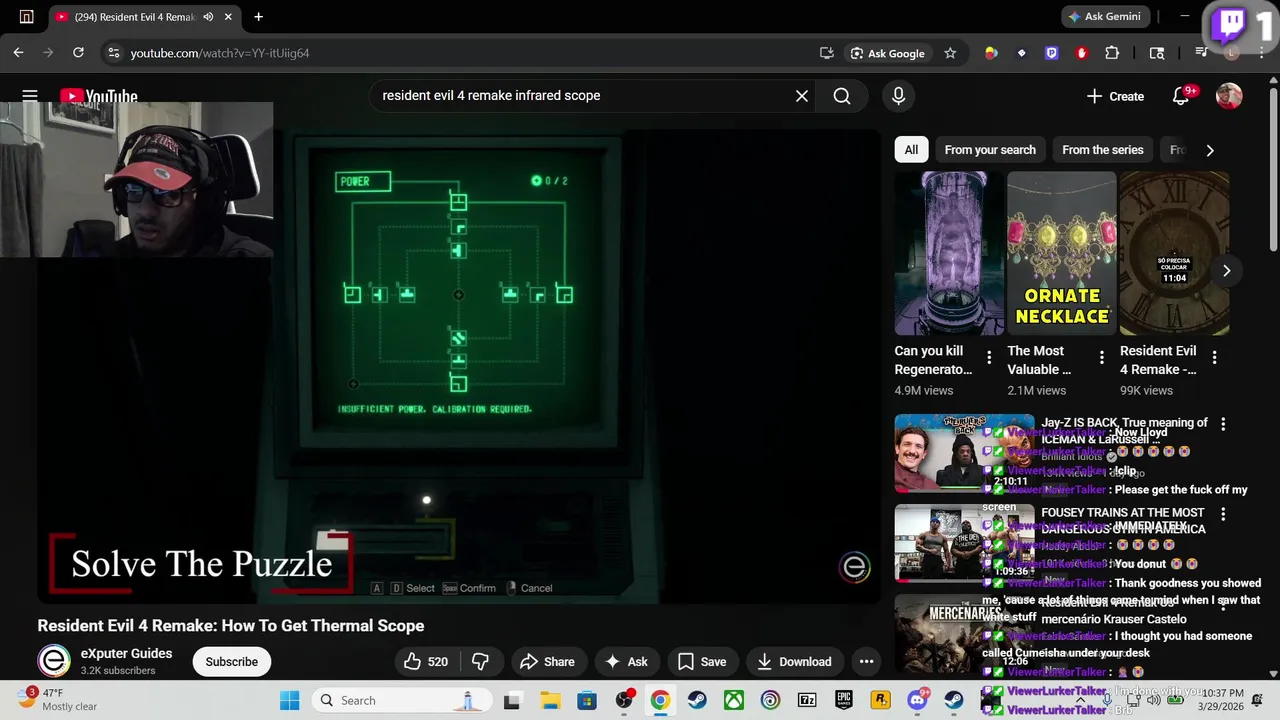Viewport: 1280px width, 720px height.
Task: Open Rockstar Games Launcher from the taskbar
Action: click(x=880, y=700)
